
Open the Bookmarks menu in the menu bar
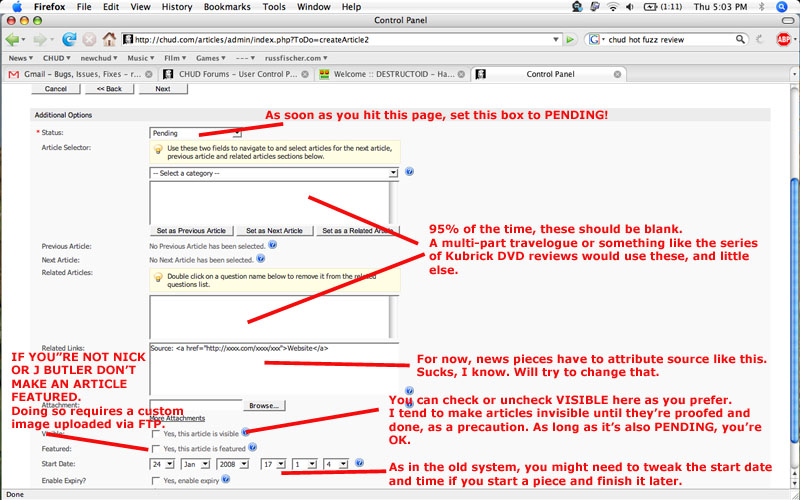(226, 7)
